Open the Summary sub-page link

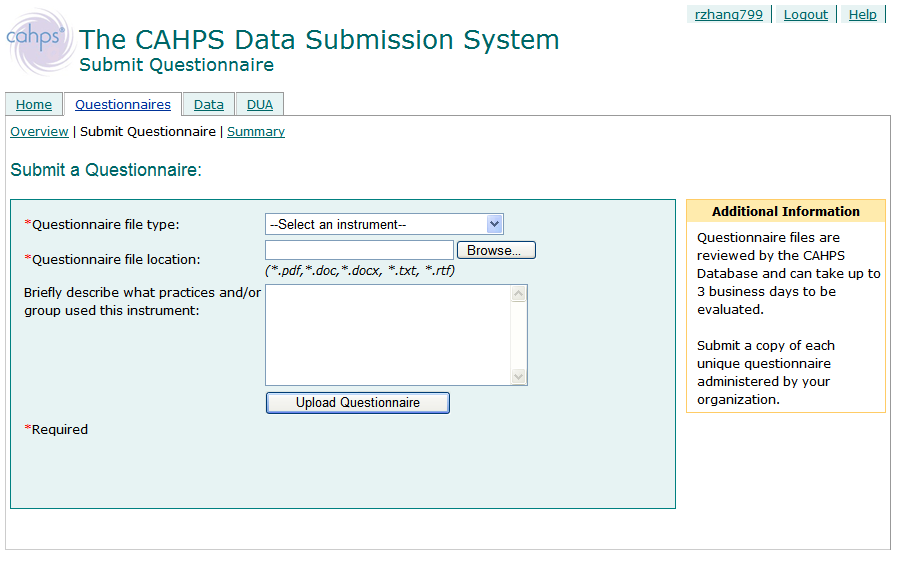256,131
